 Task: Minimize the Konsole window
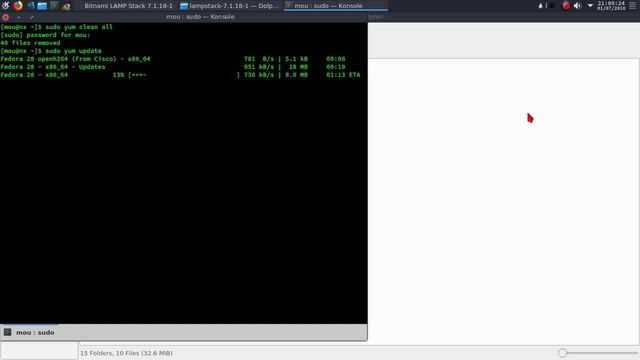[19, 17]
